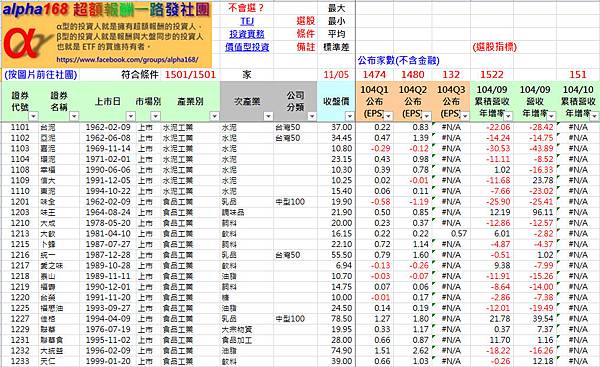Open the 上市日 column filter dropdown
The width and height of the screenshot is (600, 367).
pos(131,116)
